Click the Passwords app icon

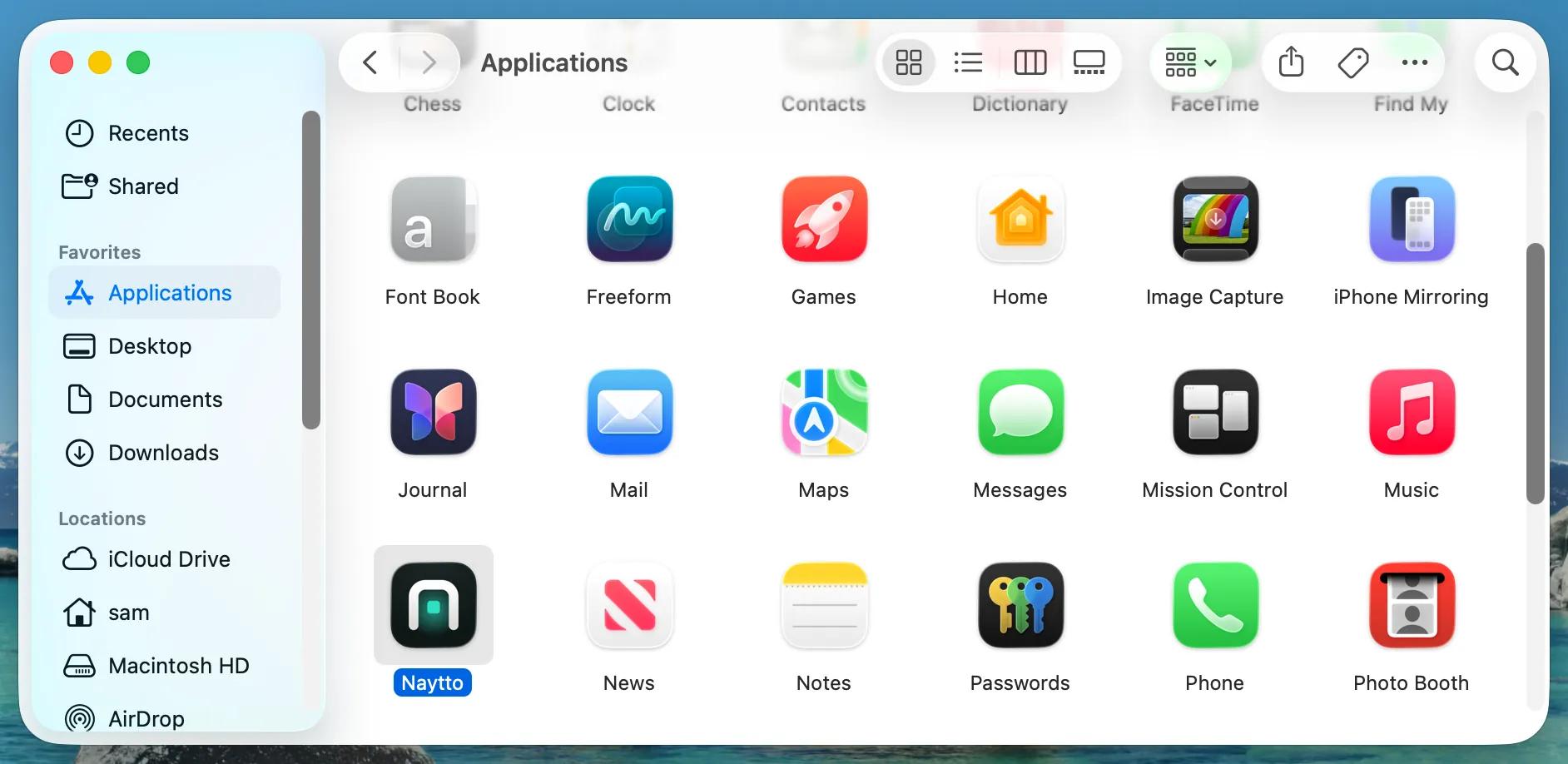click(x=1020, y=605)
